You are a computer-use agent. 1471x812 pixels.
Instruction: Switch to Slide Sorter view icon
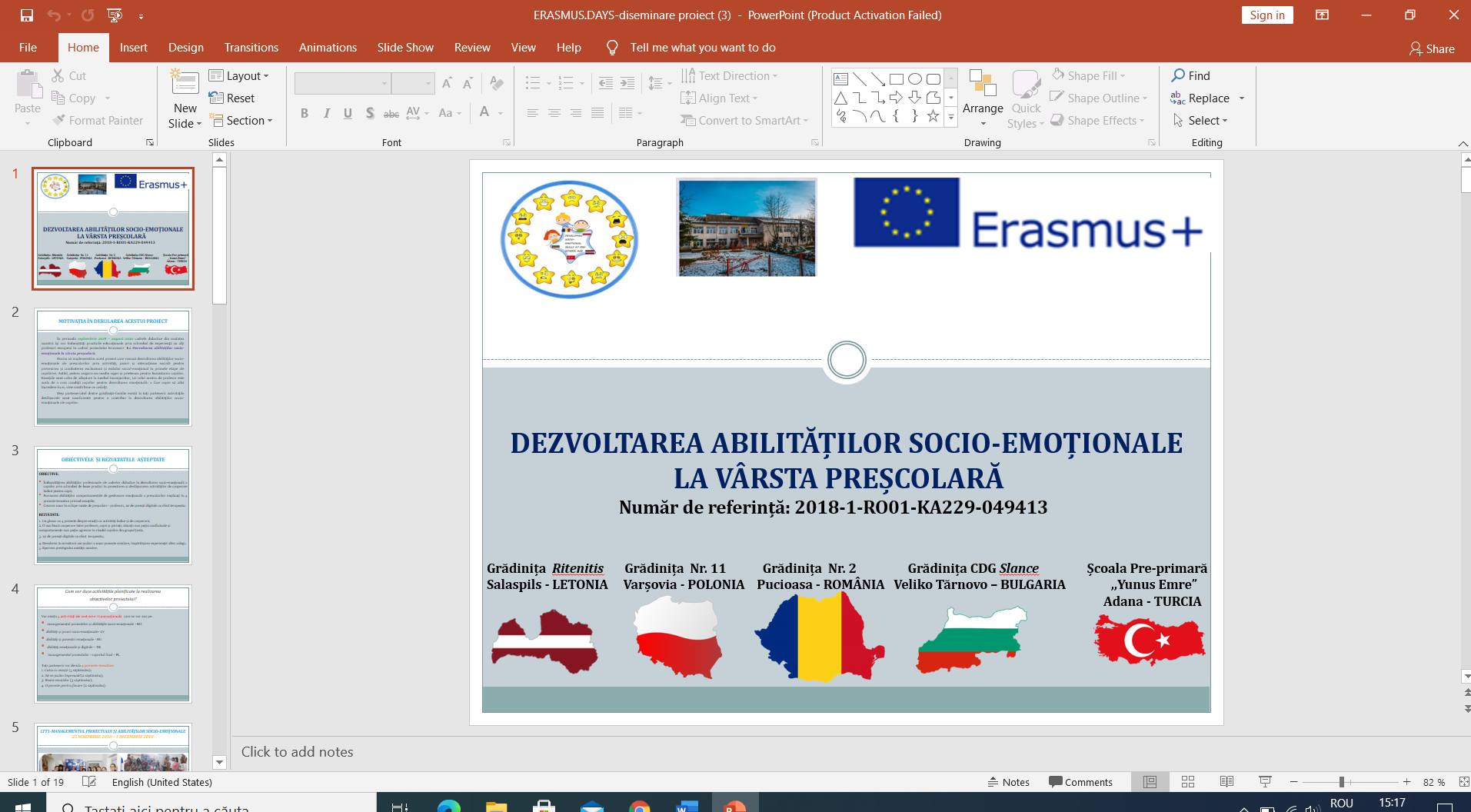point(1188,782)
